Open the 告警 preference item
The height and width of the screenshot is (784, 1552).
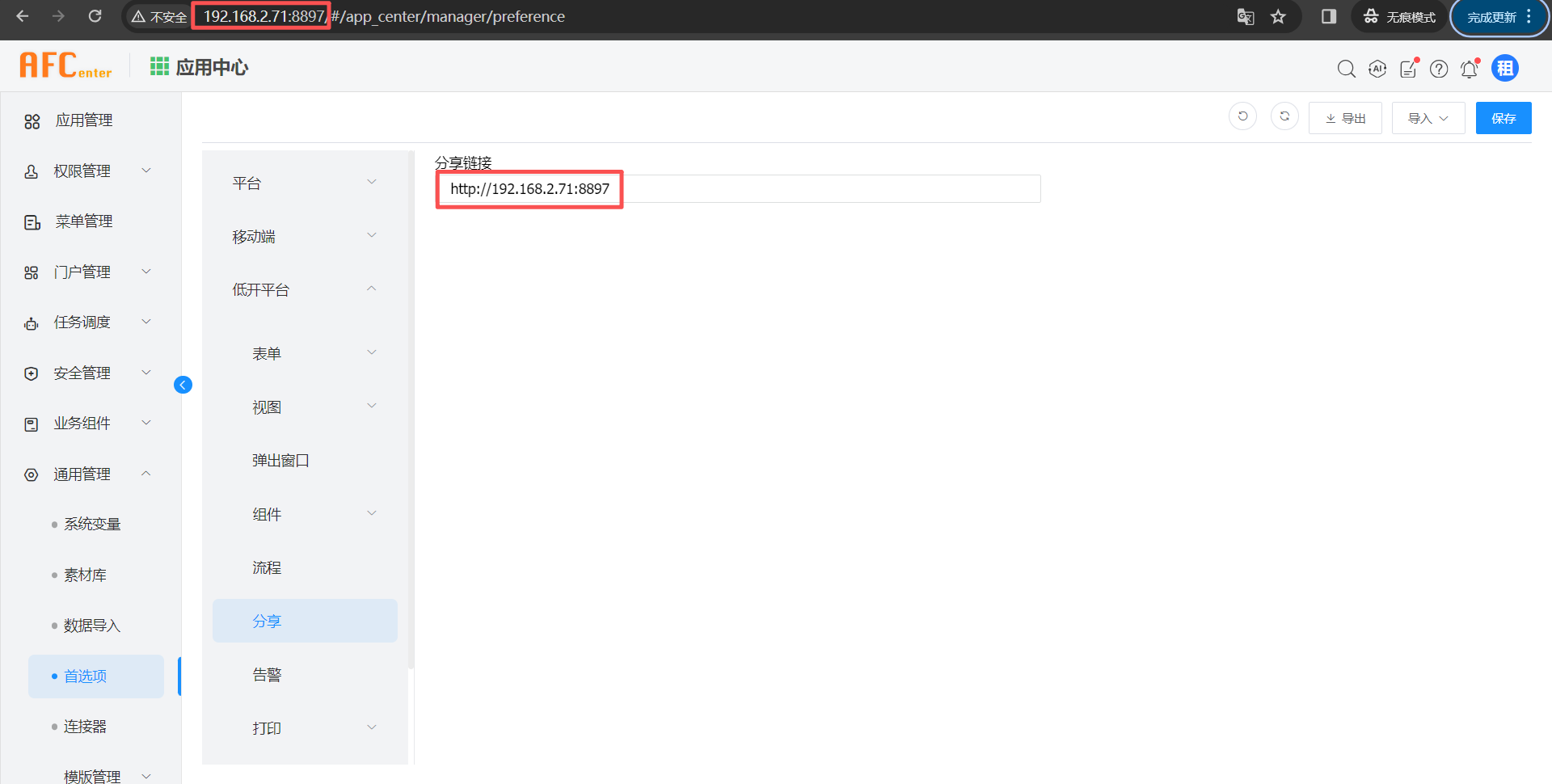pyautogui.click(x=267, y=675)
